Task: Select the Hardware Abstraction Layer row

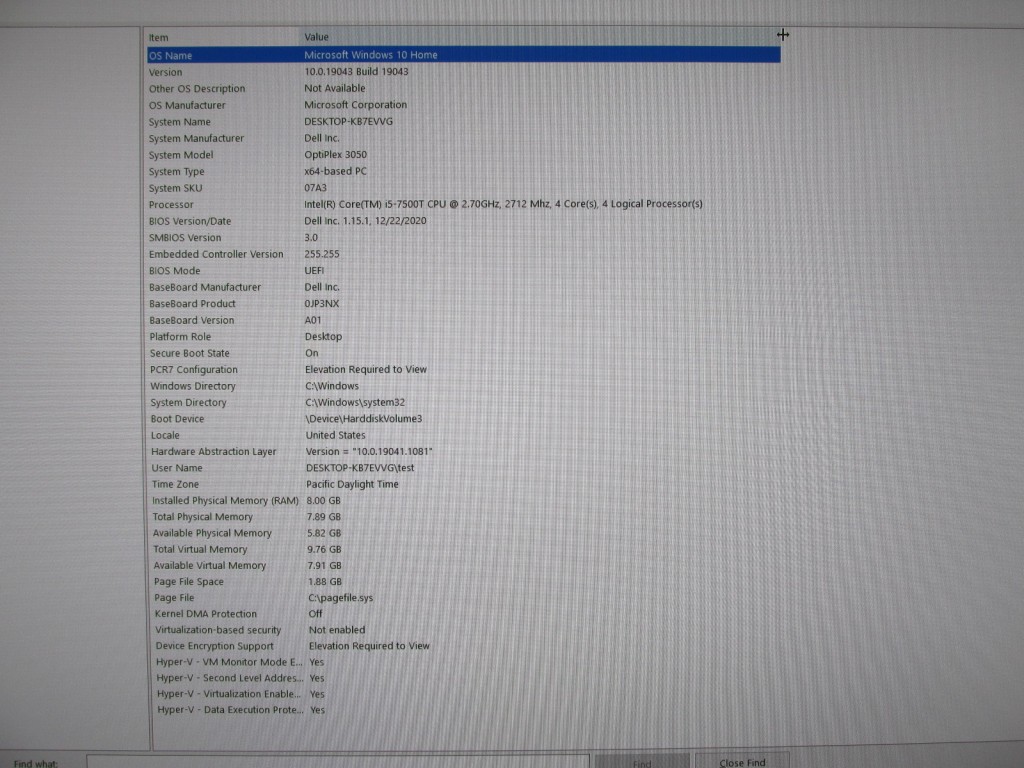Action: click(x=214, y=451)
